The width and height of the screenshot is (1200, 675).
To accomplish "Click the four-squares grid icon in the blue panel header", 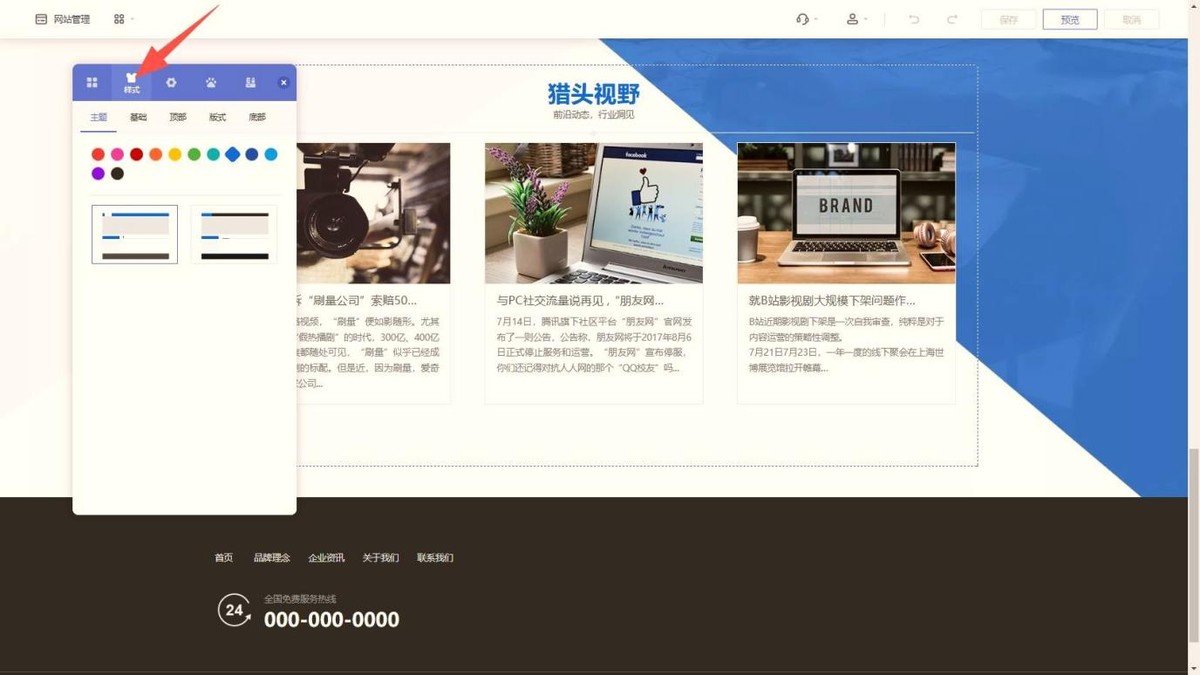I will 92,83.
